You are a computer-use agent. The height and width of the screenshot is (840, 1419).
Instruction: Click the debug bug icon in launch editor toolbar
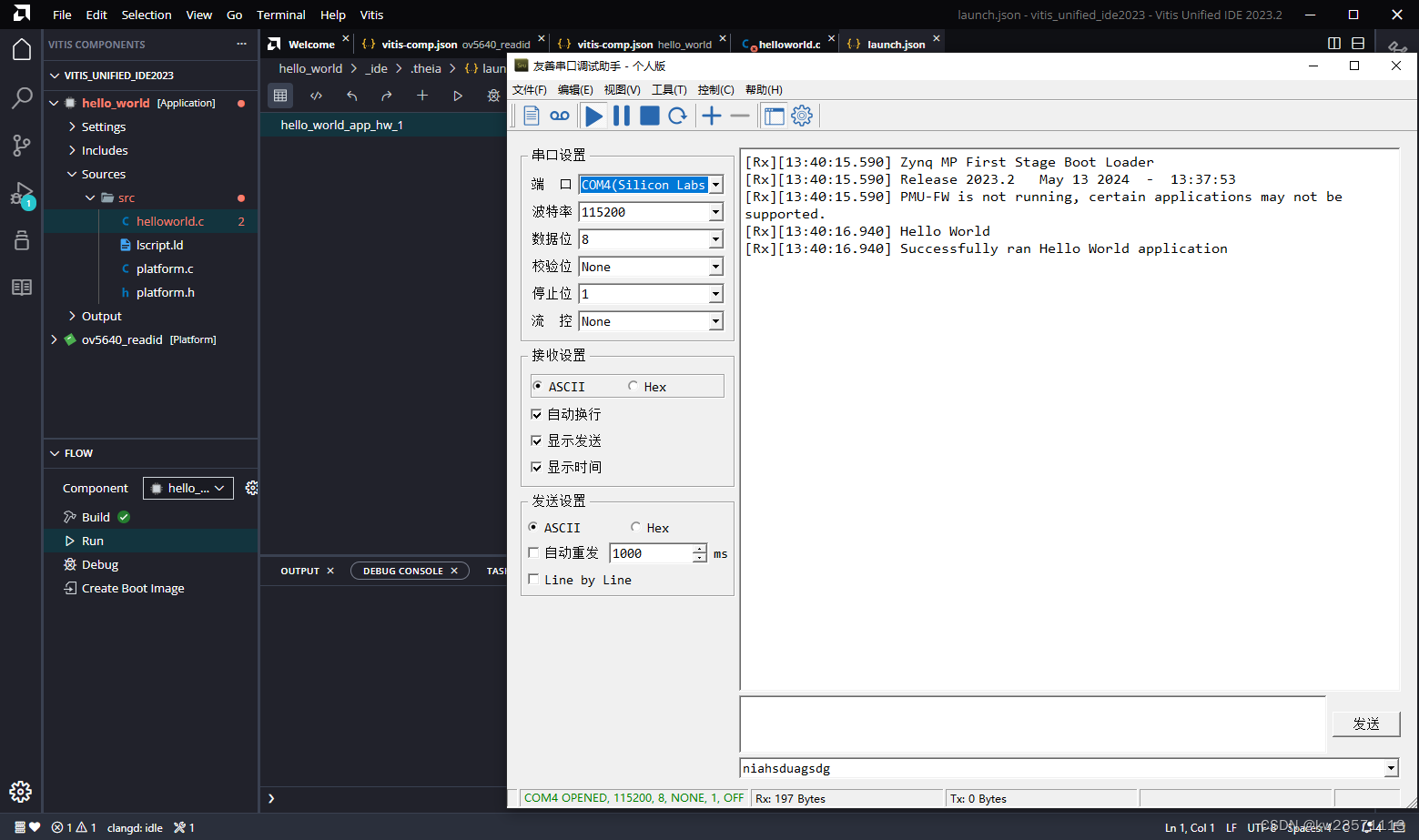tap(493, 96)
